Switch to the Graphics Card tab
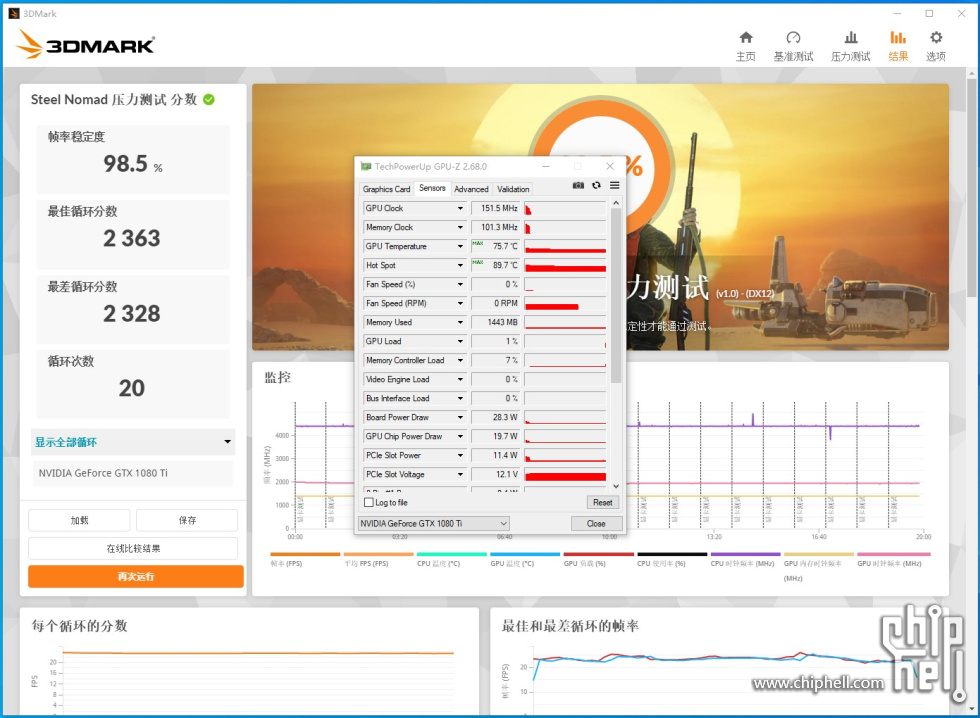The image size is (980, 718). coord(386,189)
